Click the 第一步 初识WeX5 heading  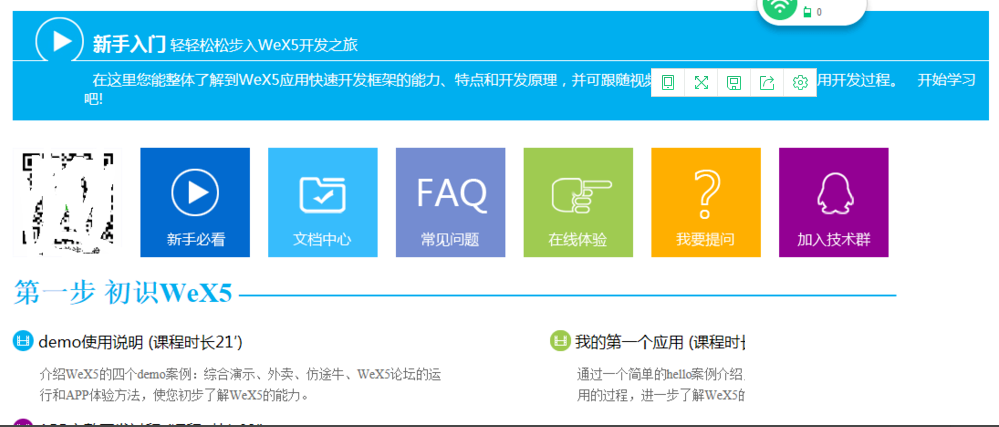(124, 293)
